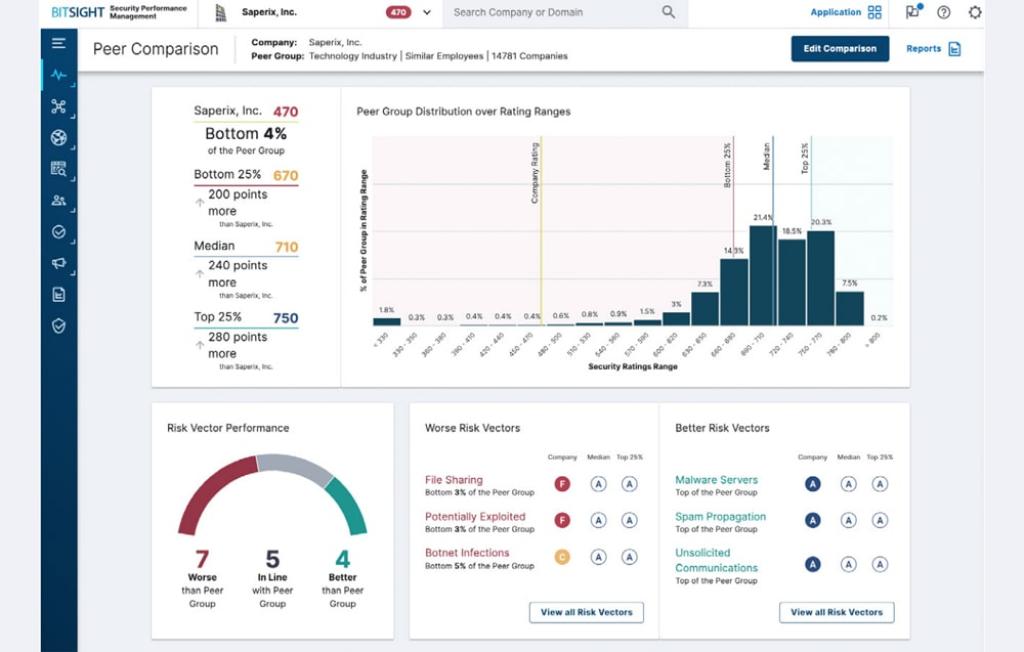This screenshot has height=652, width=1024.
Task: Open the peer group users icon in sidebar
Action: [x=58, y=201]
